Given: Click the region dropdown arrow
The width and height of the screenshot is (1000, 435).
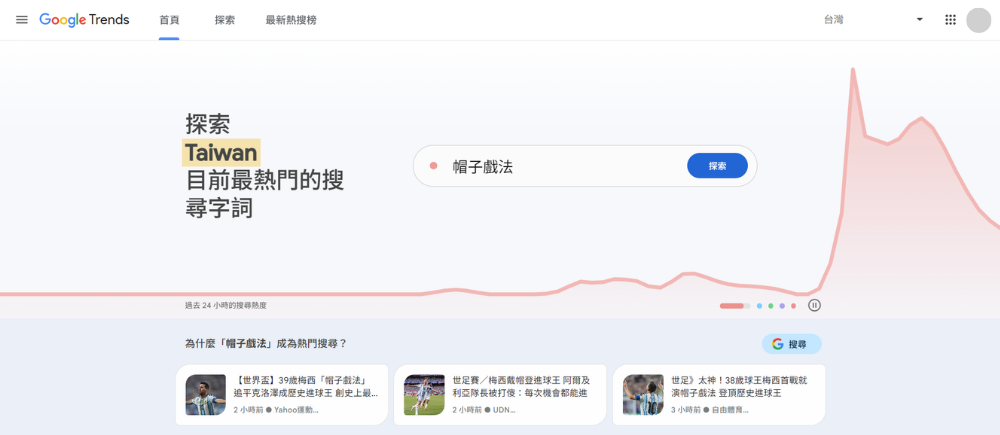Looking at the screenshot, I should [x=919, y=20].
